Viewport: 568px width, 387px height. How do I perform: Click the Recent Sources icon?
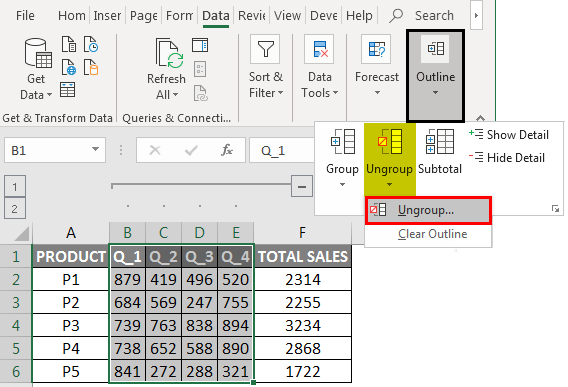pos(91,44)
